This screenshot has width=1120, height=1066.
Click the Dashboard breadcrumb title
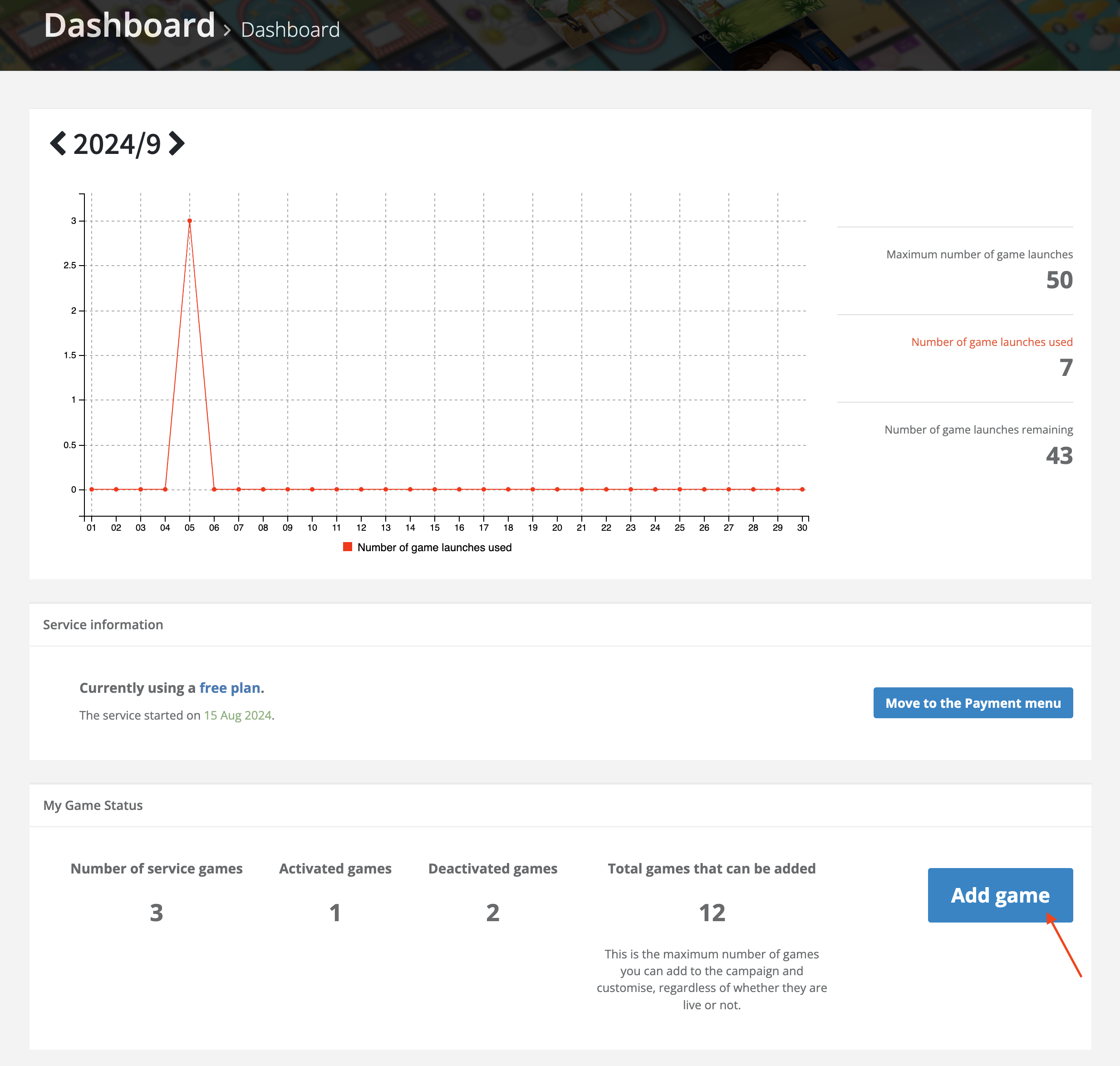click(x=129, y=25)
